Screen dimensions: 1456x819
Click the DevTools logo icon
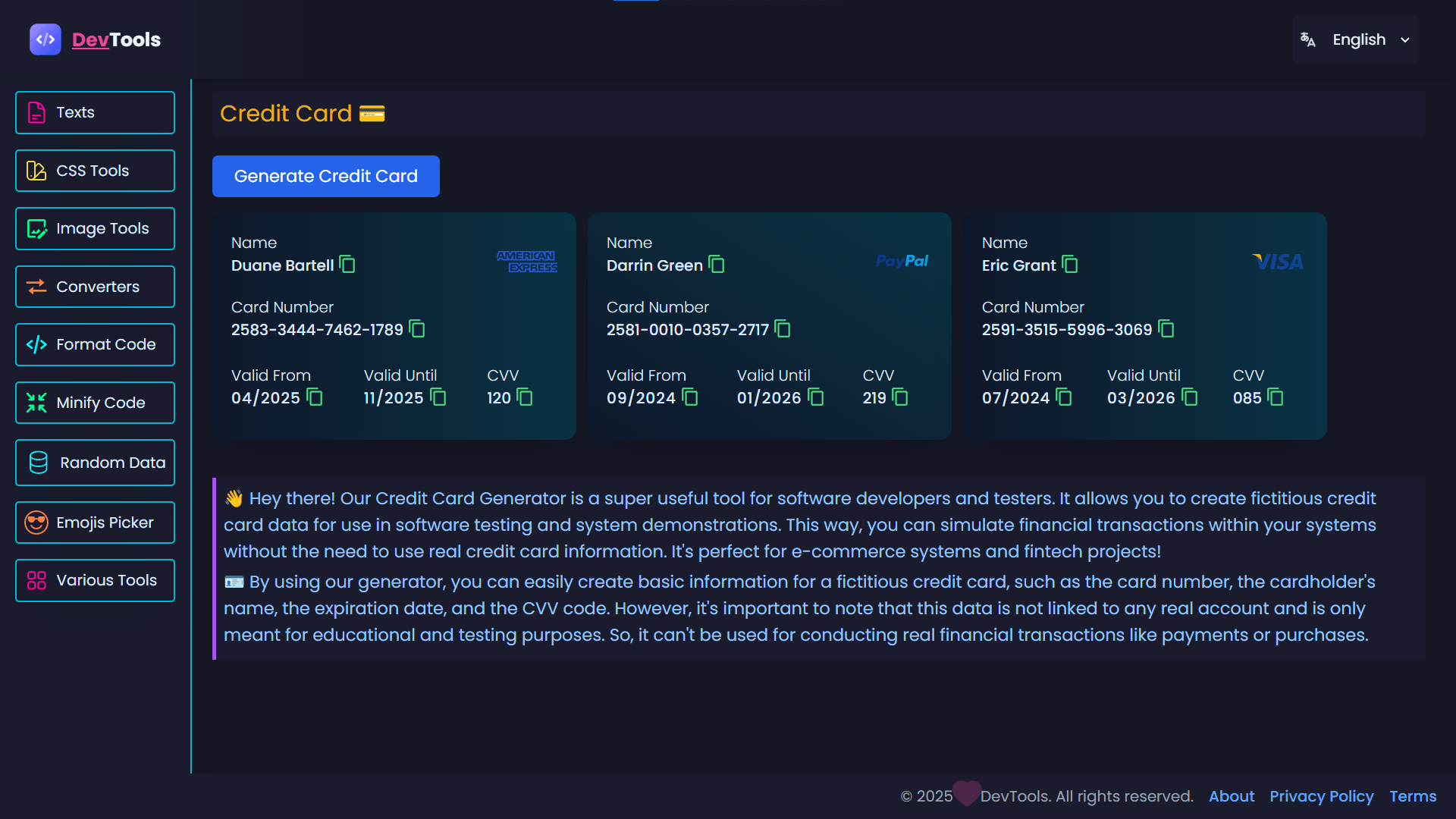pos(45,39)
